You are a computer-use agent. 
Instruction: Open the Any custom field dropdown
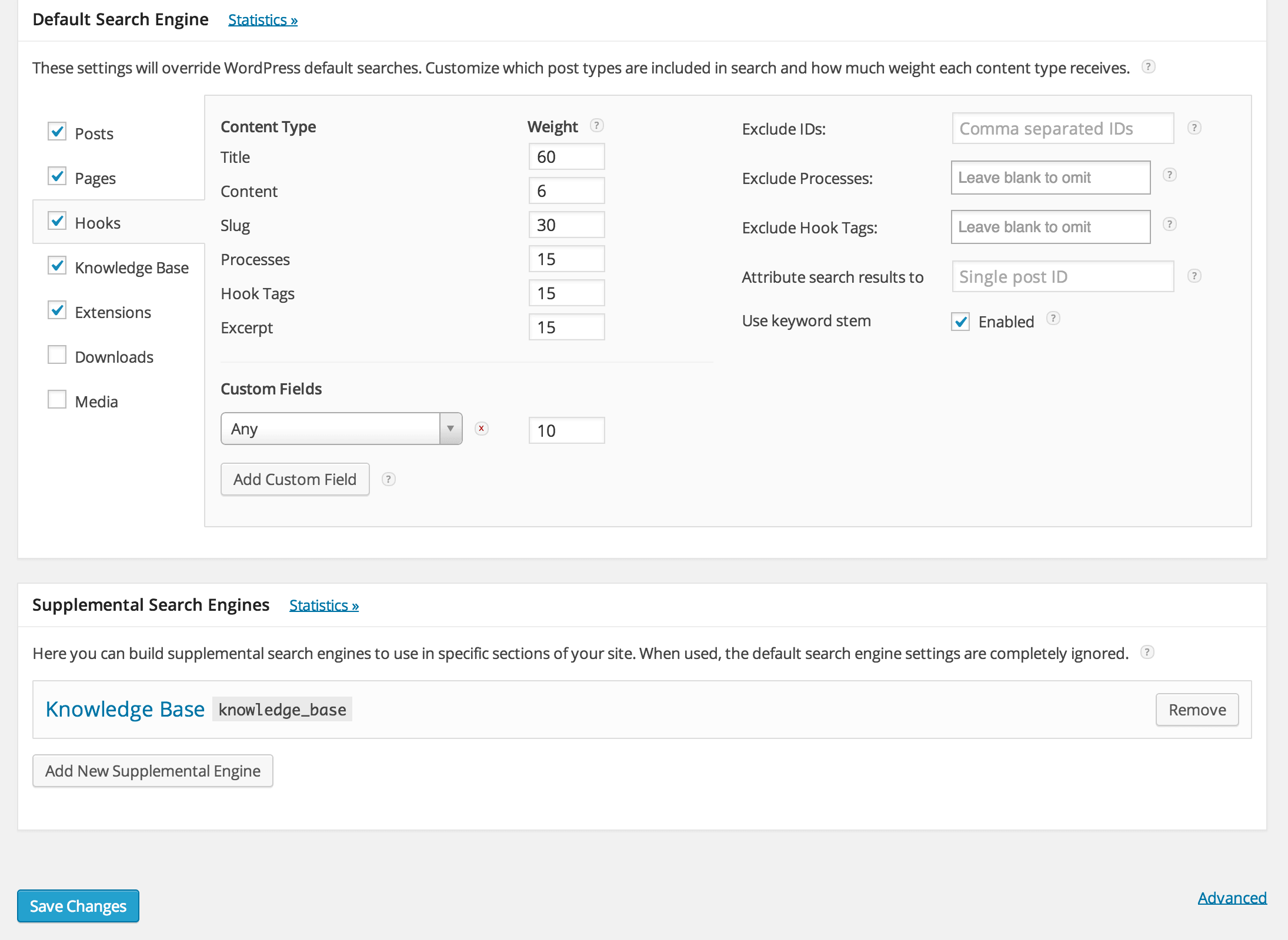pos(341,429)
